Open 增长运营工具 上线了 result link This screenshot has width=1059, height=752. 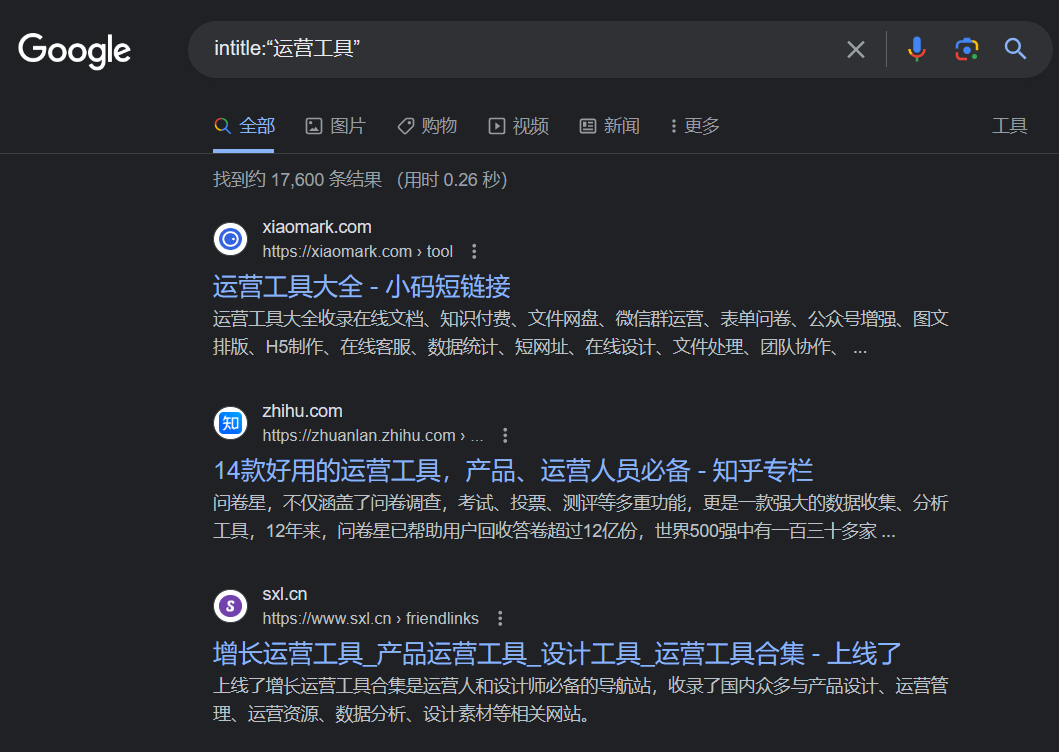pos(557,653)
